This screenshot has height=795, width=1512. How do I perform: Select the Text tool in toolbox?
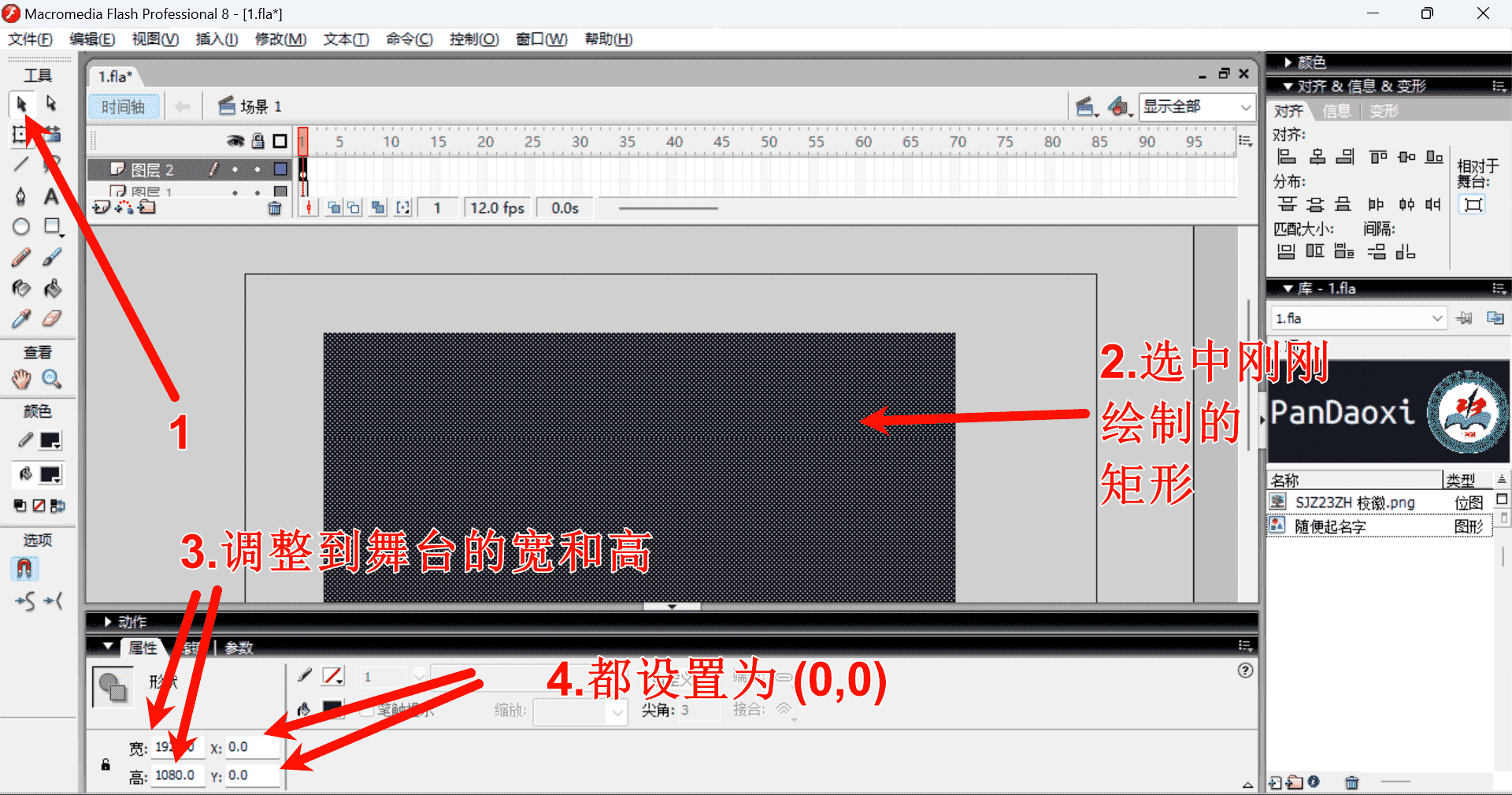click(51, 196)
